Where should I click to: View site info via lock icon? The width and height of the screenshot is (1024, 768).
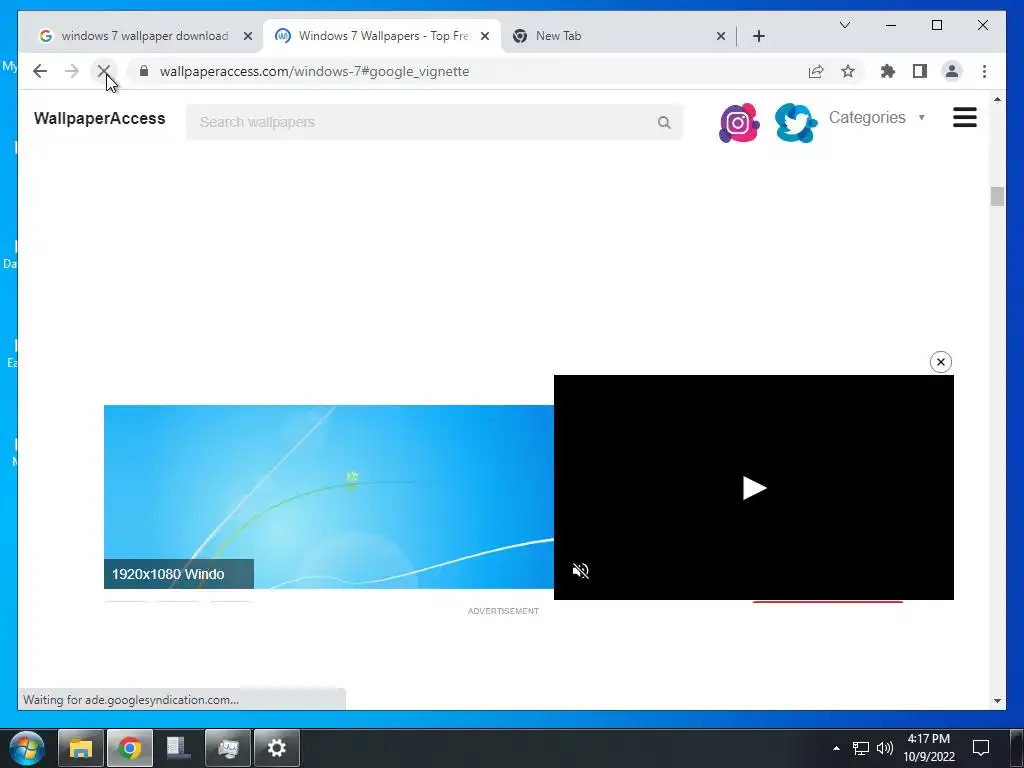coord(144,71)
